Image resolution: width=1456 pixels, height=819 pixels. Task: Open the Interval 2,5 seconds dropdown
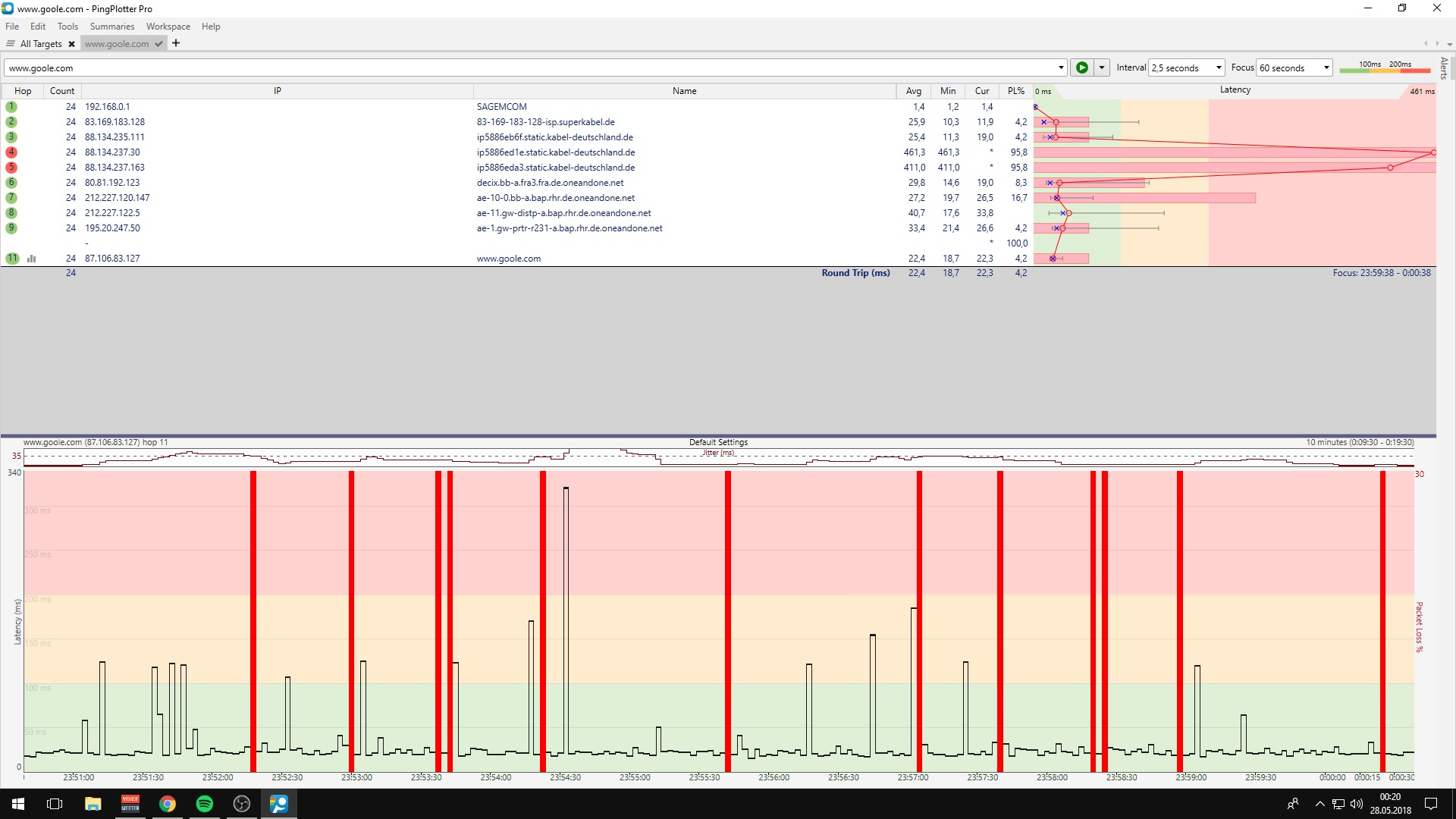(x=1219, y=67)
